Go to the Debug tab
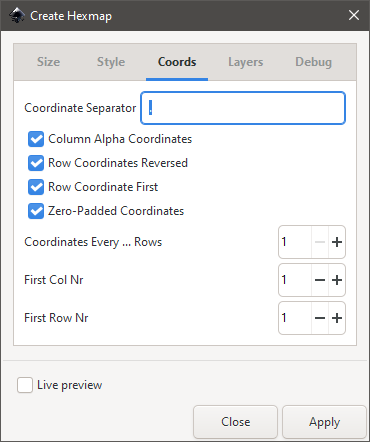The image size is (370, 442). (314, 62)
